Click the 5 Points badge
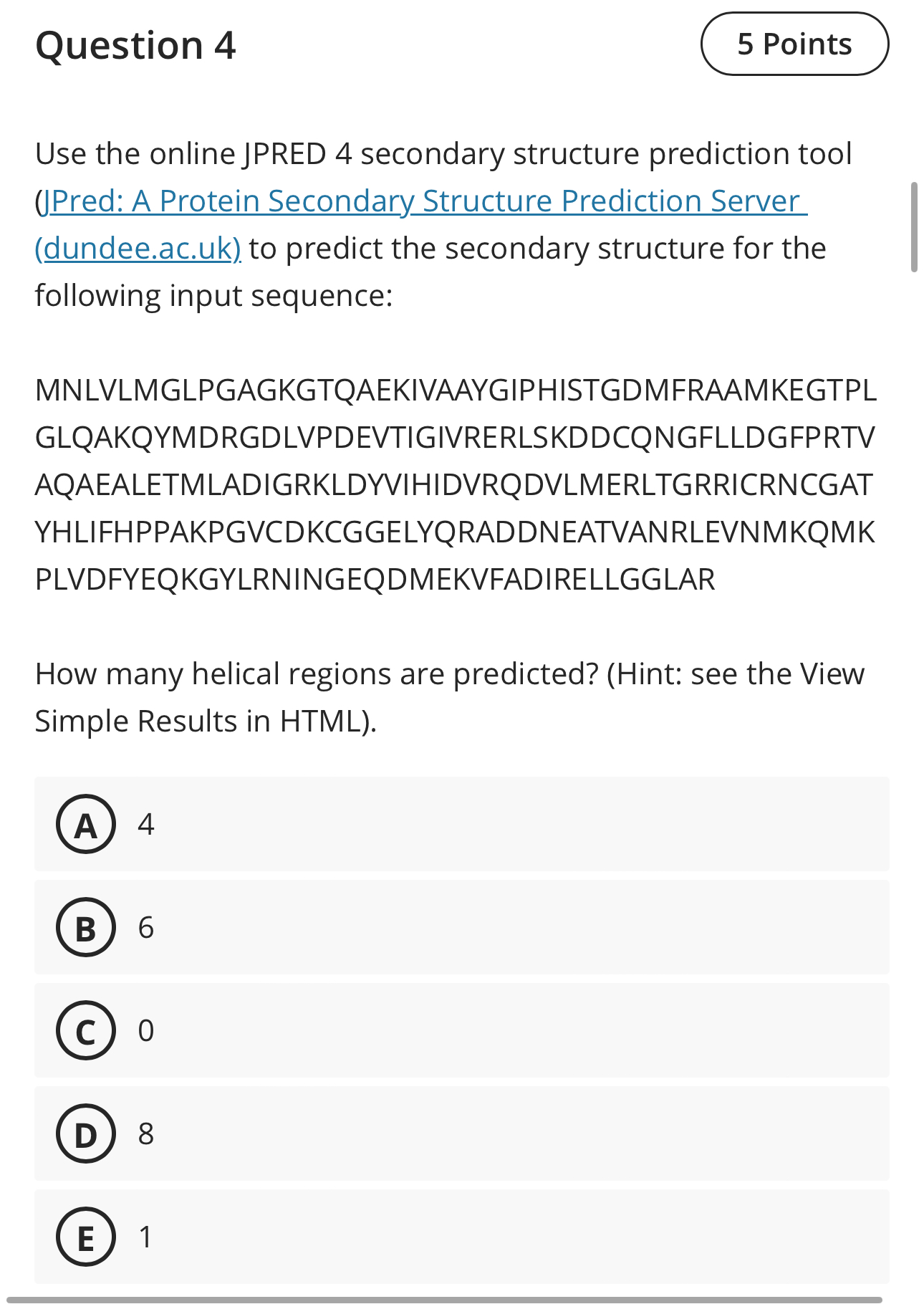 (795, 44)
